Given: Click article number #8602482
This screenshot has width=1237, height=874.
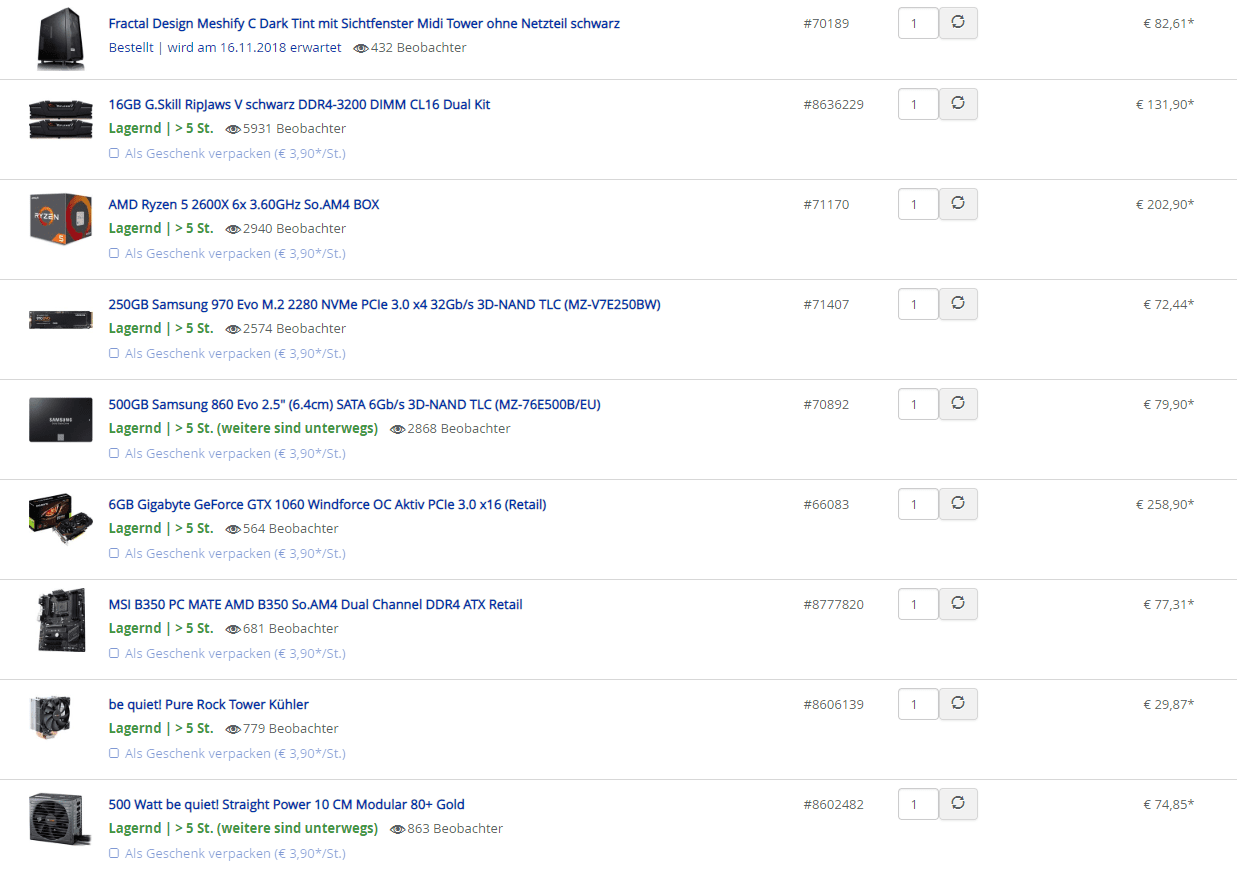Looking at the screenshot, I should pyautogui.click(x=834, y=804).
